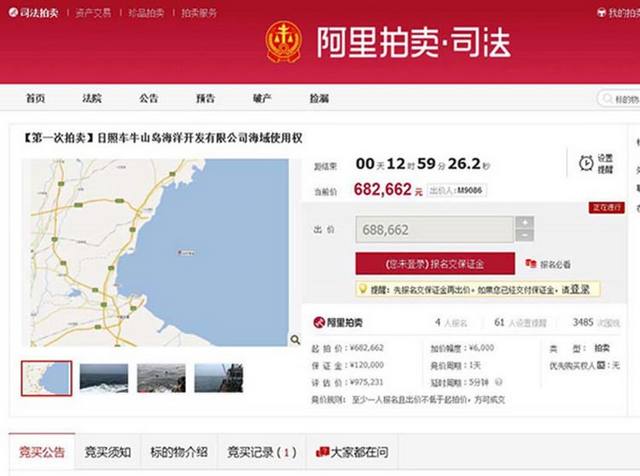Click the 阿里拍卖·司法 emblem logo
Screen dimensions: 640x476
click(x=283, y=41)
